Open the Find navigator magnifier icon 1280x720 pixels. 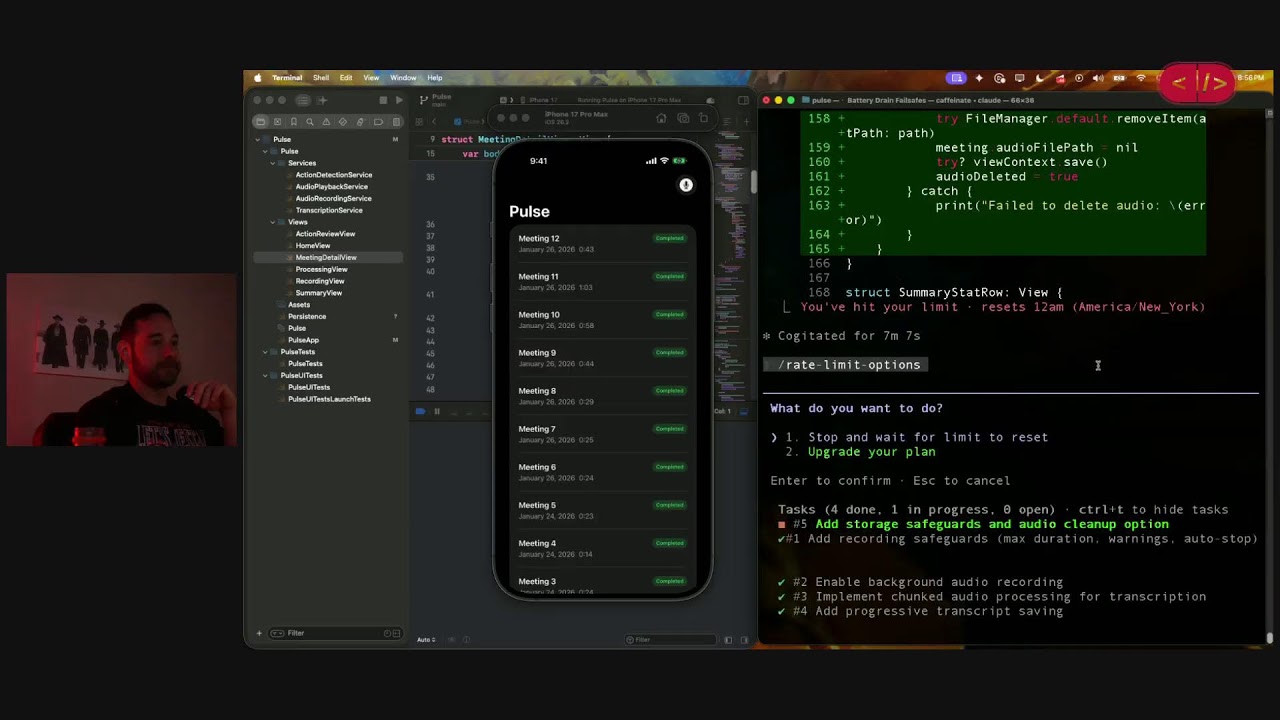[310, 122]
